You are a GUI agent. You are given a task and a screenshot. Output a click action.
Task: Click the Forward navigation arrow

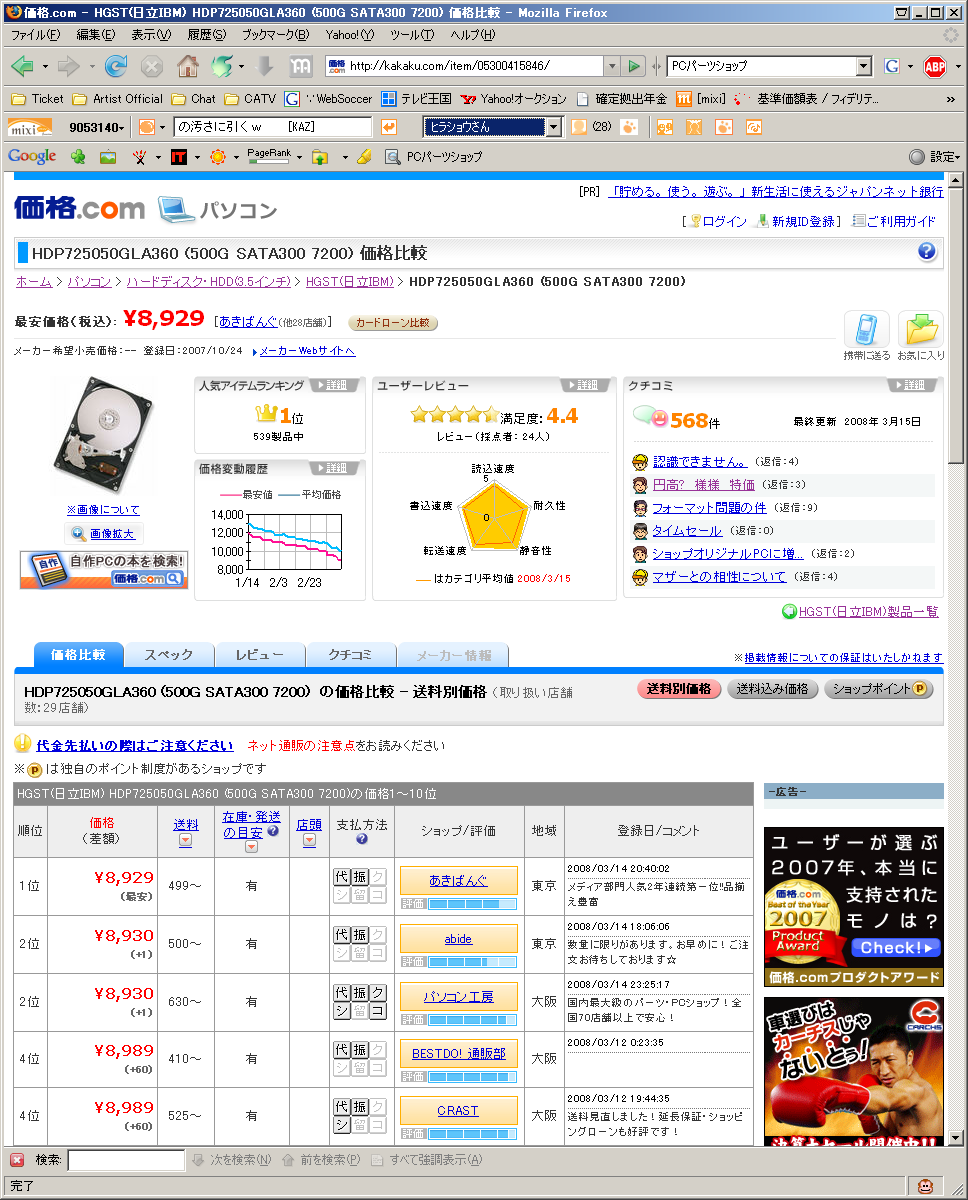(x=68, y=66)
